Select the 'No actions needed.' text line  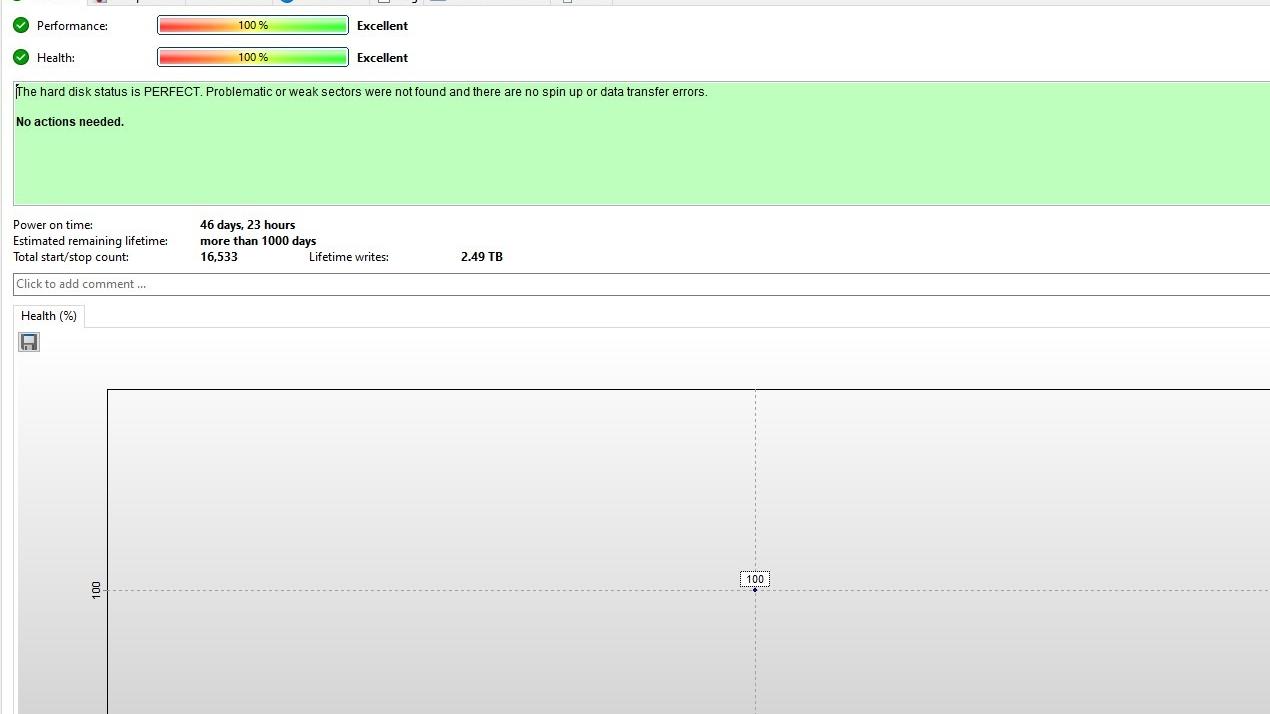[70, 122]
